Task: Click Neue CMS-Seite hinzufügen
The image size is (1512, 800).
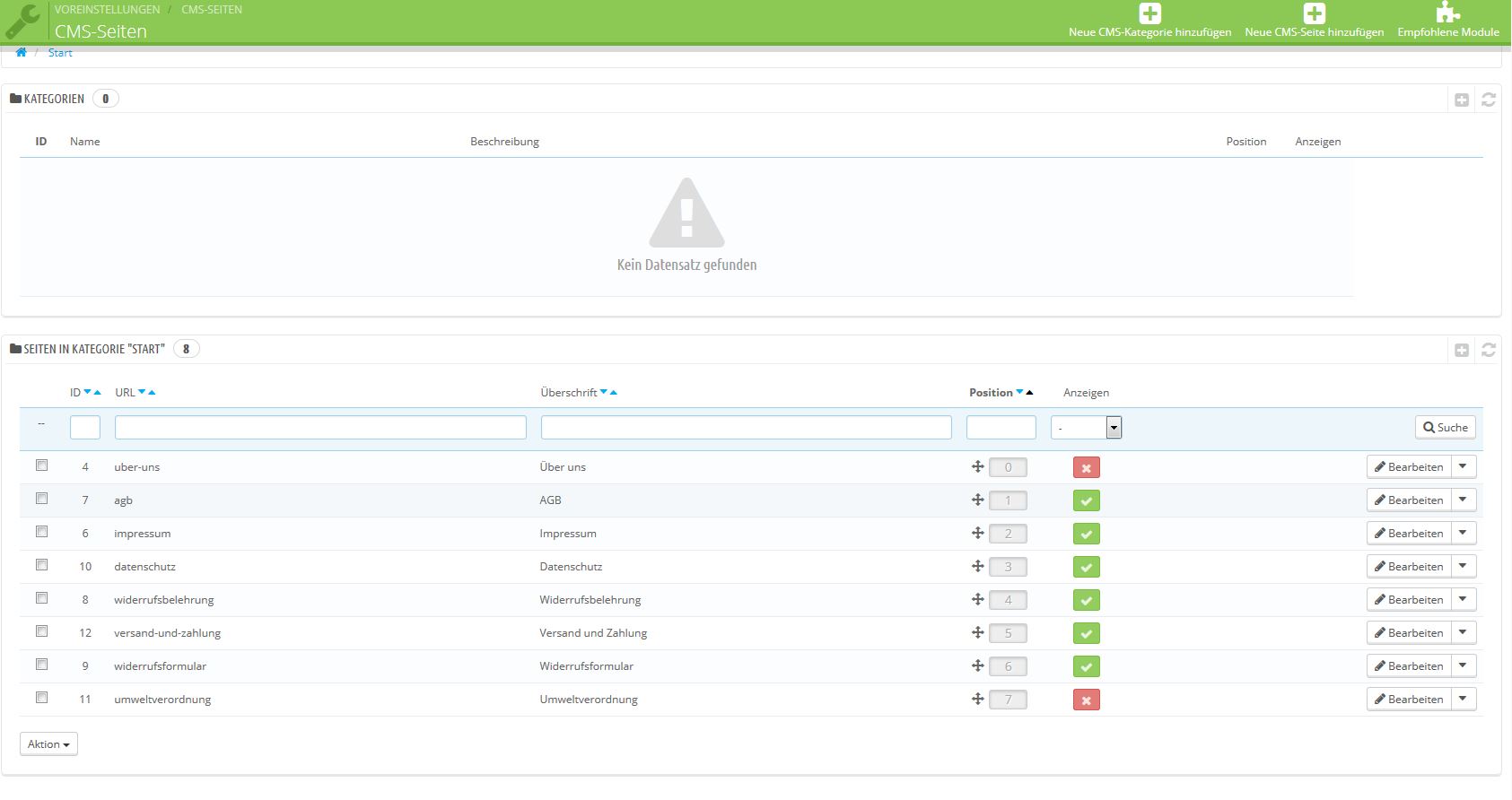Action: point(1314,21)
